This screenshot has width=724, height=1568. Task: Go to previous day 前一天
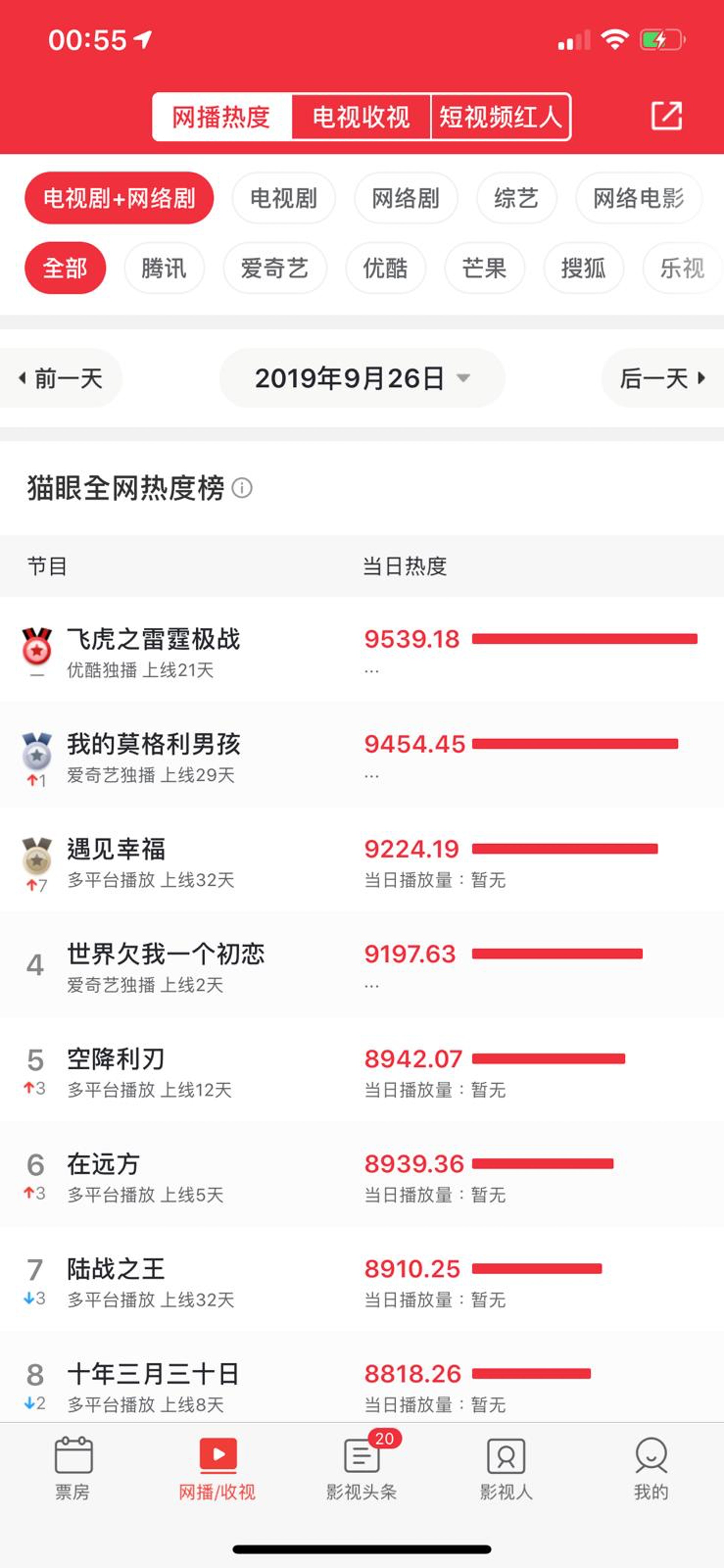(x=61, y=378)
